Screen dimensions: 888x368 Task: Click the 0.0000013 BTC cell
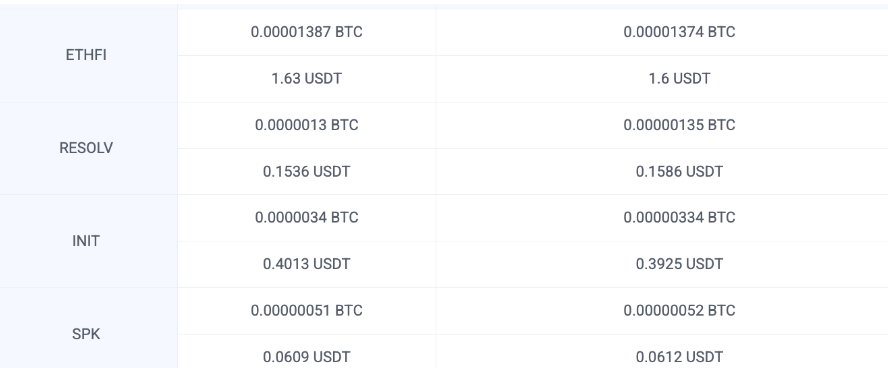pos(306,125)
